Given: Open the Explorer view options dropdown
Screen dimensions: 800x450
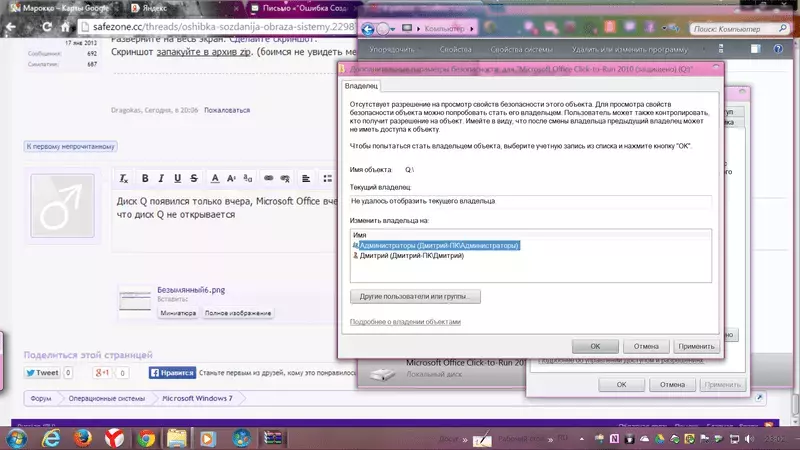Looking at the screenshot, I should (721, 49).
